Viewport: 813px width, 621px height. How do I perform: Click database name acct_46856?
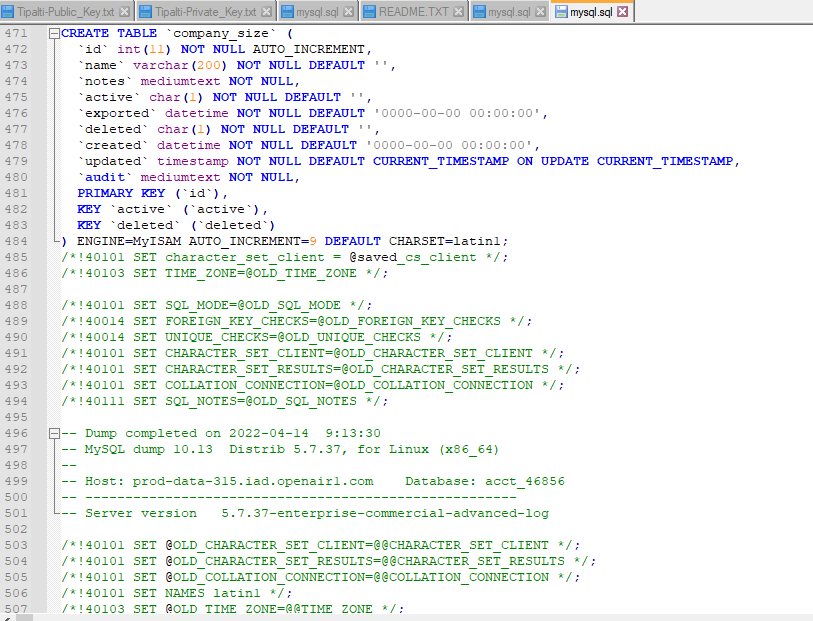(525, 481)
